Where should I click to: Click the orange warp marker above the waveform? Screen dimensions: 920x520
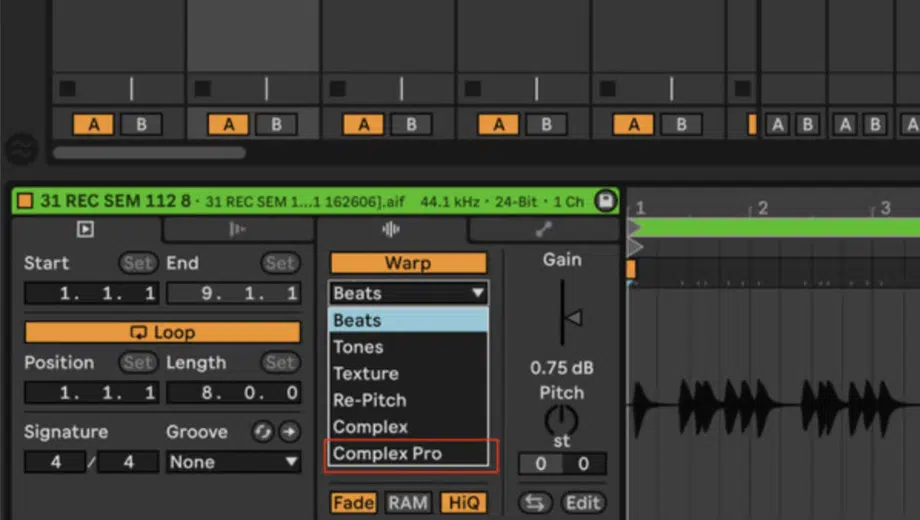click(x=631, y=269)
